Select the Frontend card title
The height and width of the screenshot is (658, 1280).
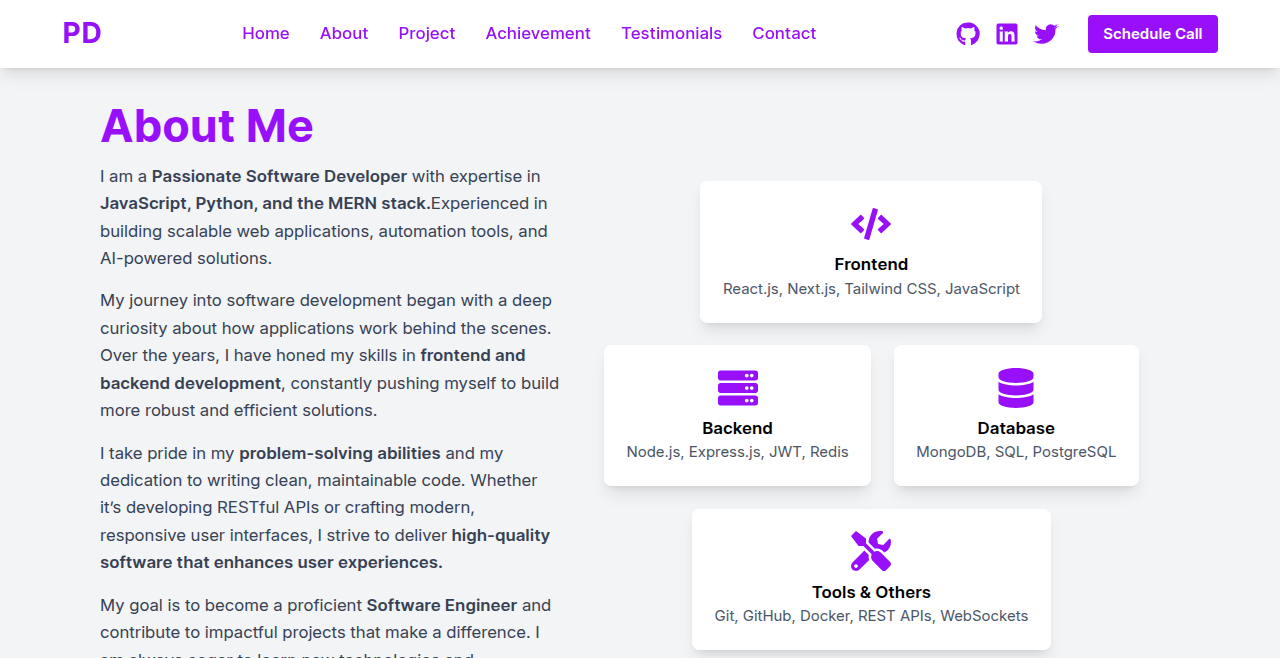(871, 264)
